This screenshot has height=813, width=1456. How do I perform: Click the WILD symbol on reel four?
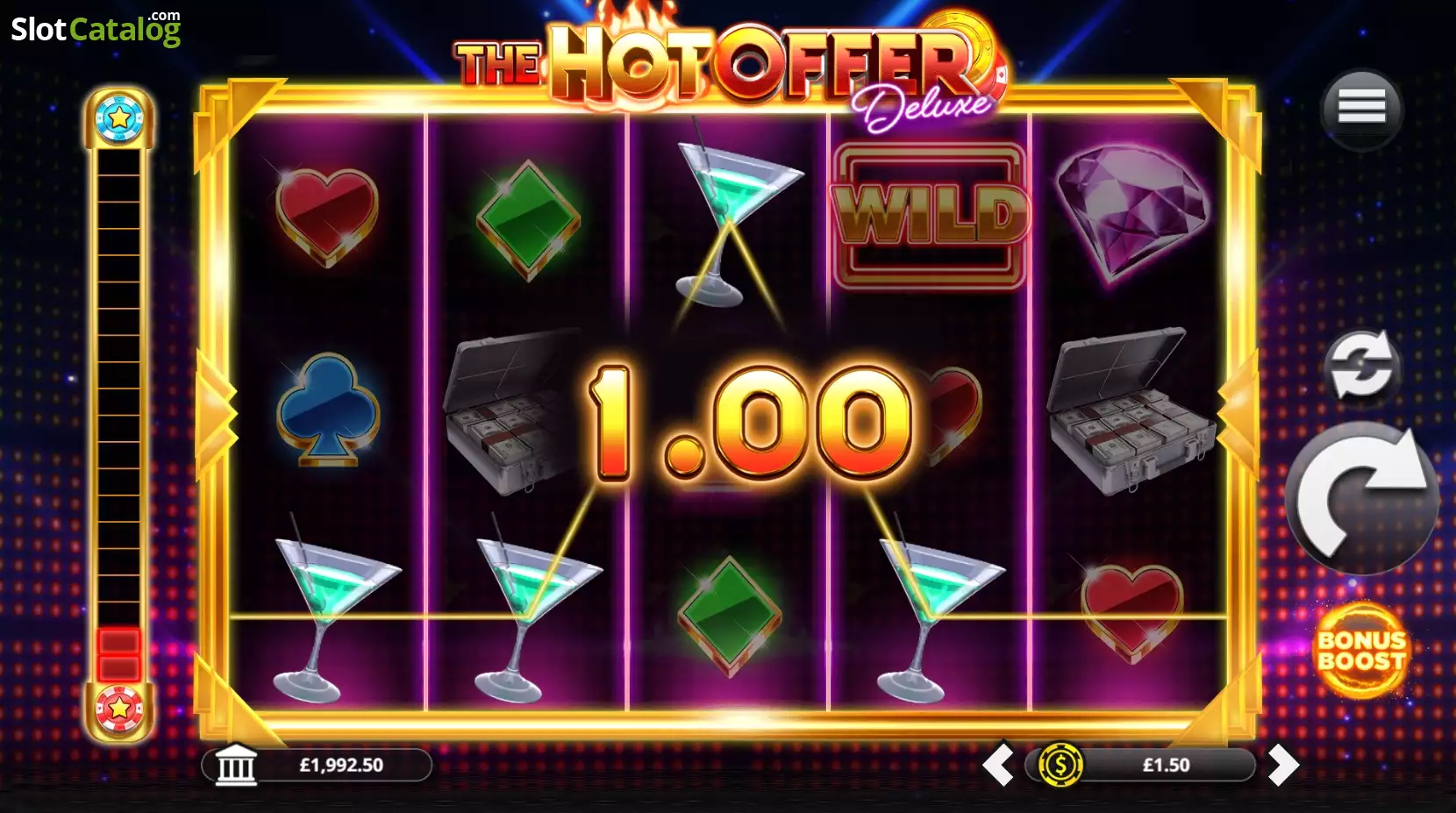coord(930,216)
